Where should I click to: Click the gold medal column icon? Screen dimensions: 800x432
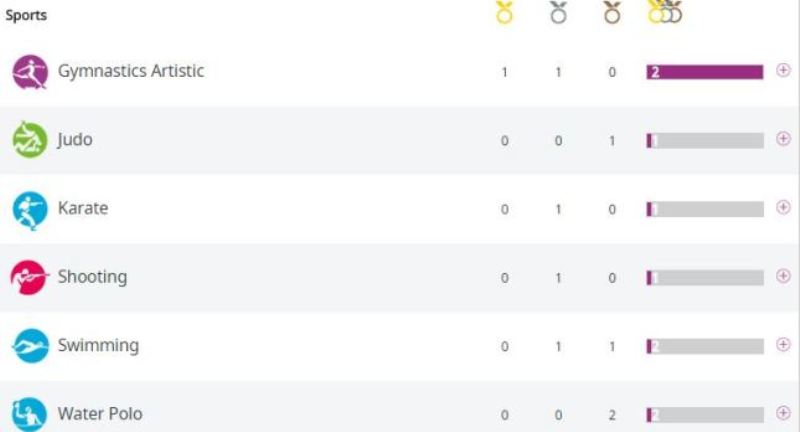(504, 13)
